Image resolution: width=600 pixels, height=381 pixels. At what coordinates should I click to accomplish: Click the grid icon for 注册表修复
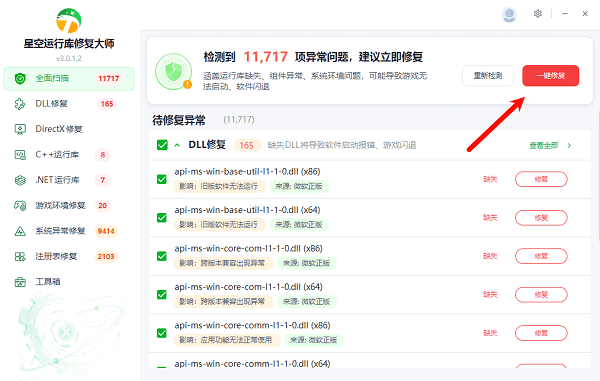[20, 256]
